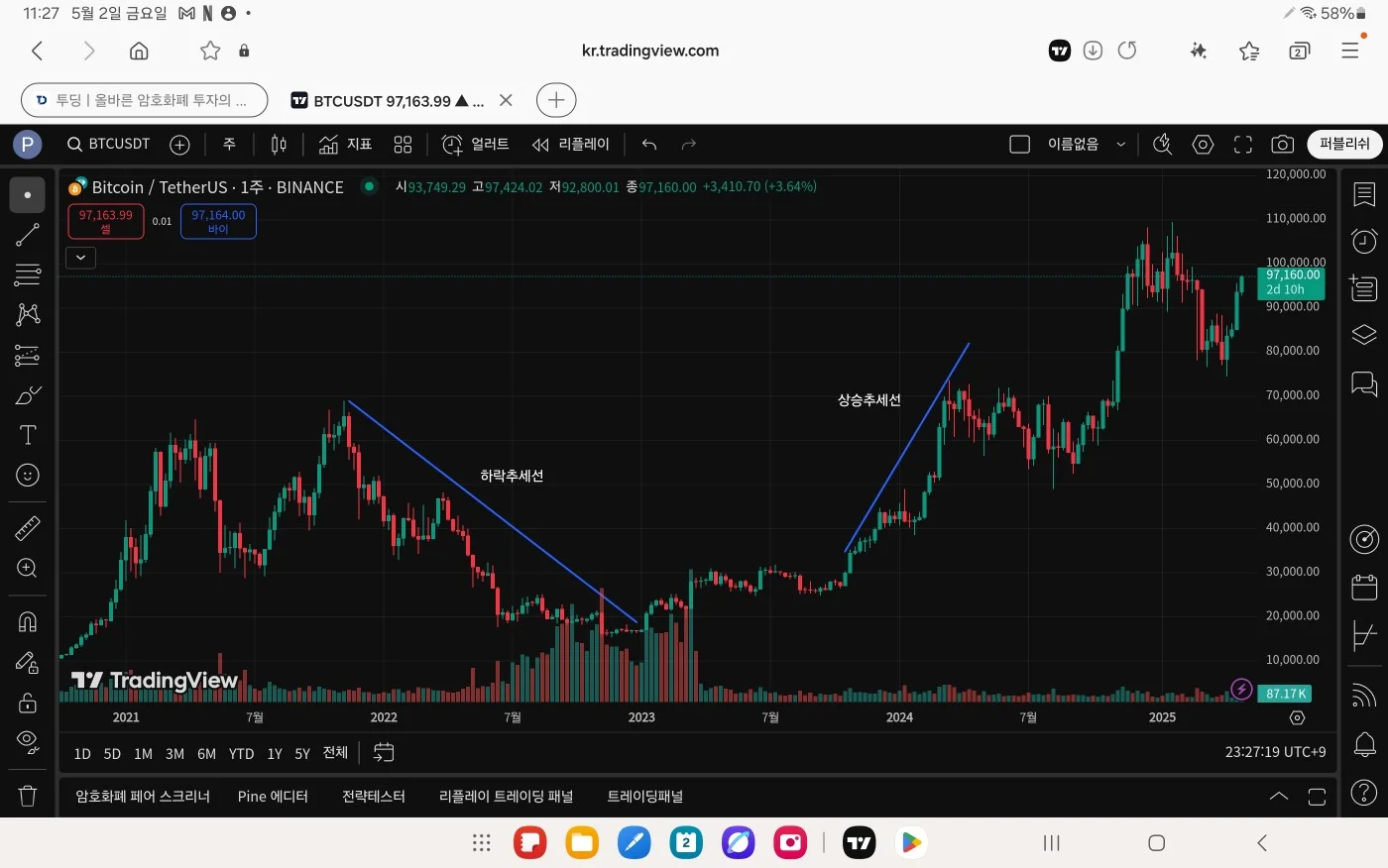
Task: Open the indicators menu
Action: coord(345,145)
